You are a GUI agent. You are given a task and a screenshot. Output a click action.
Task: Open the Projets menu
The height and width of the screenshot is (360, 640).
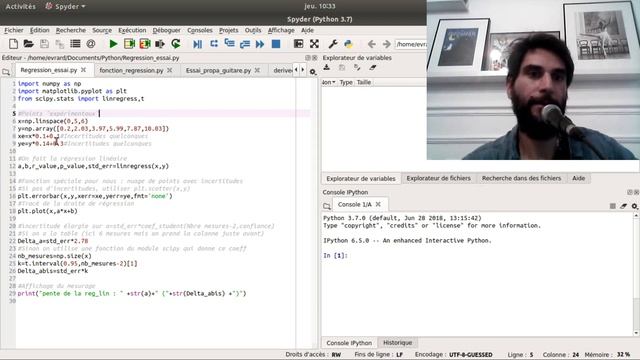point(229,30)
